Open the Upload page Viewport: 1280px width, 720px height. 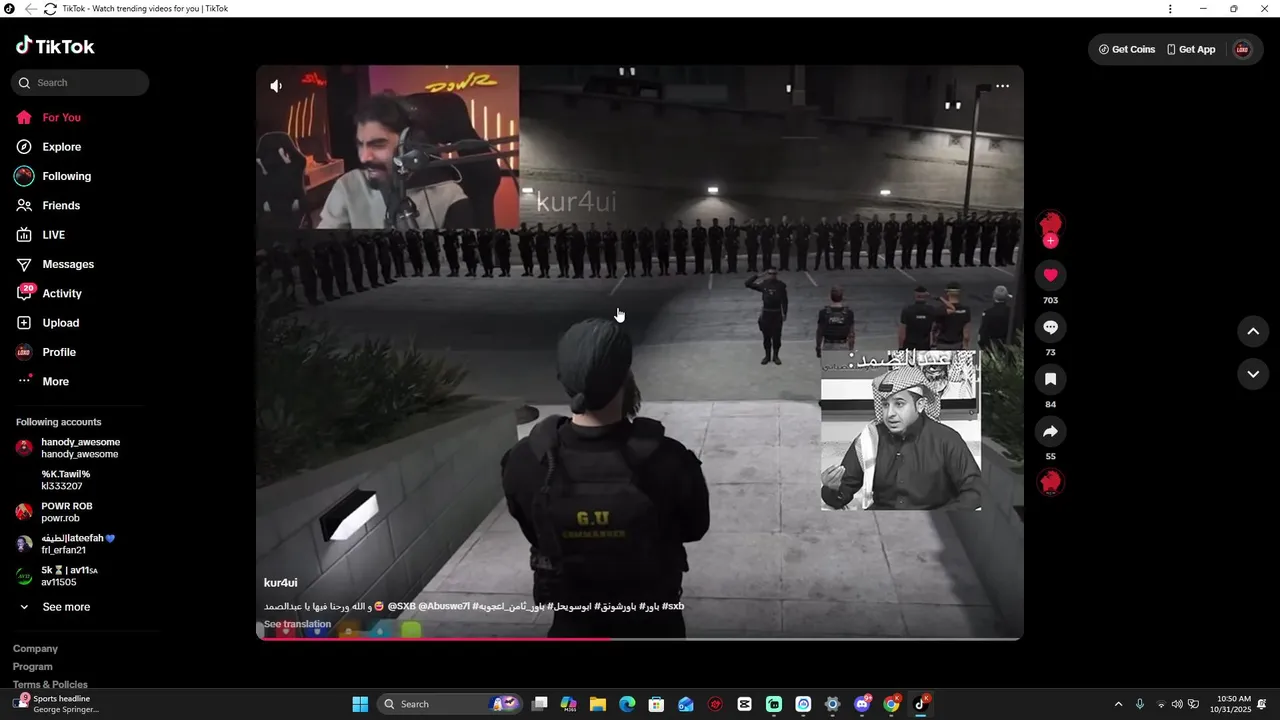pos(61,323)
